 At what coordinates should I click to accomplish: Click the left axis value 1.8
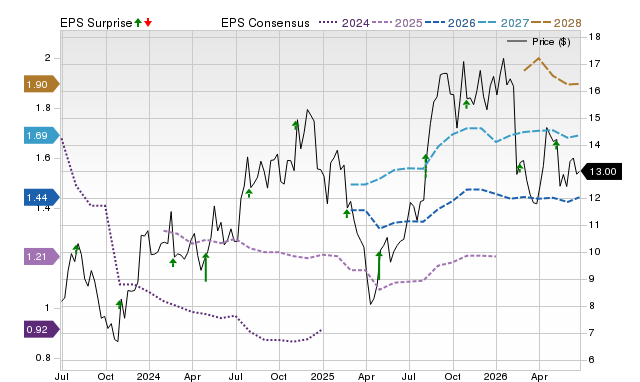point(43,108)
